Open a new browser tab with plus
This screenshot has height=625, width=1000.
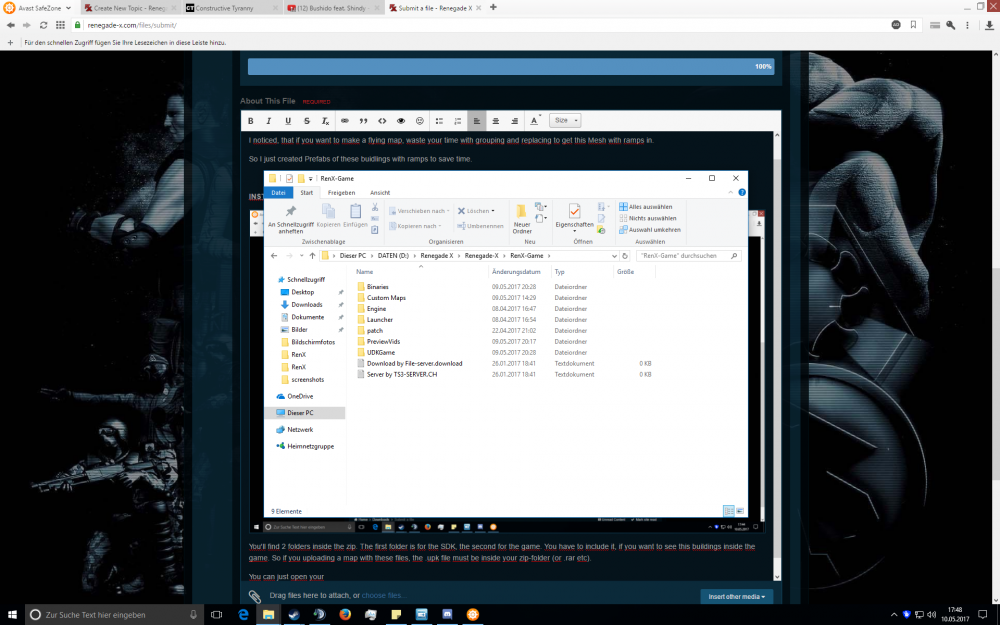point(494,8)
